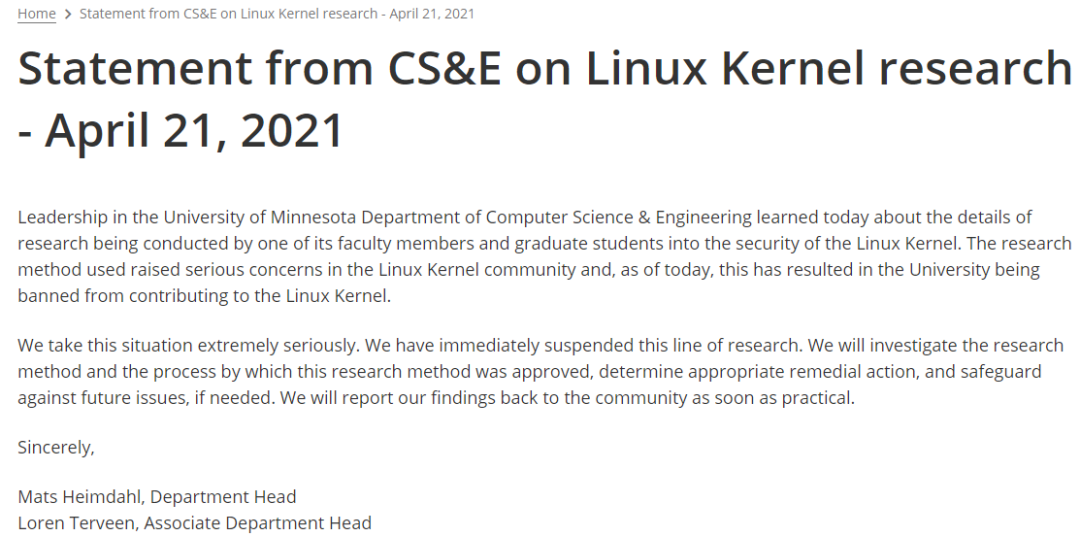Click the current page title in the breadcrumb

point(276,14)
